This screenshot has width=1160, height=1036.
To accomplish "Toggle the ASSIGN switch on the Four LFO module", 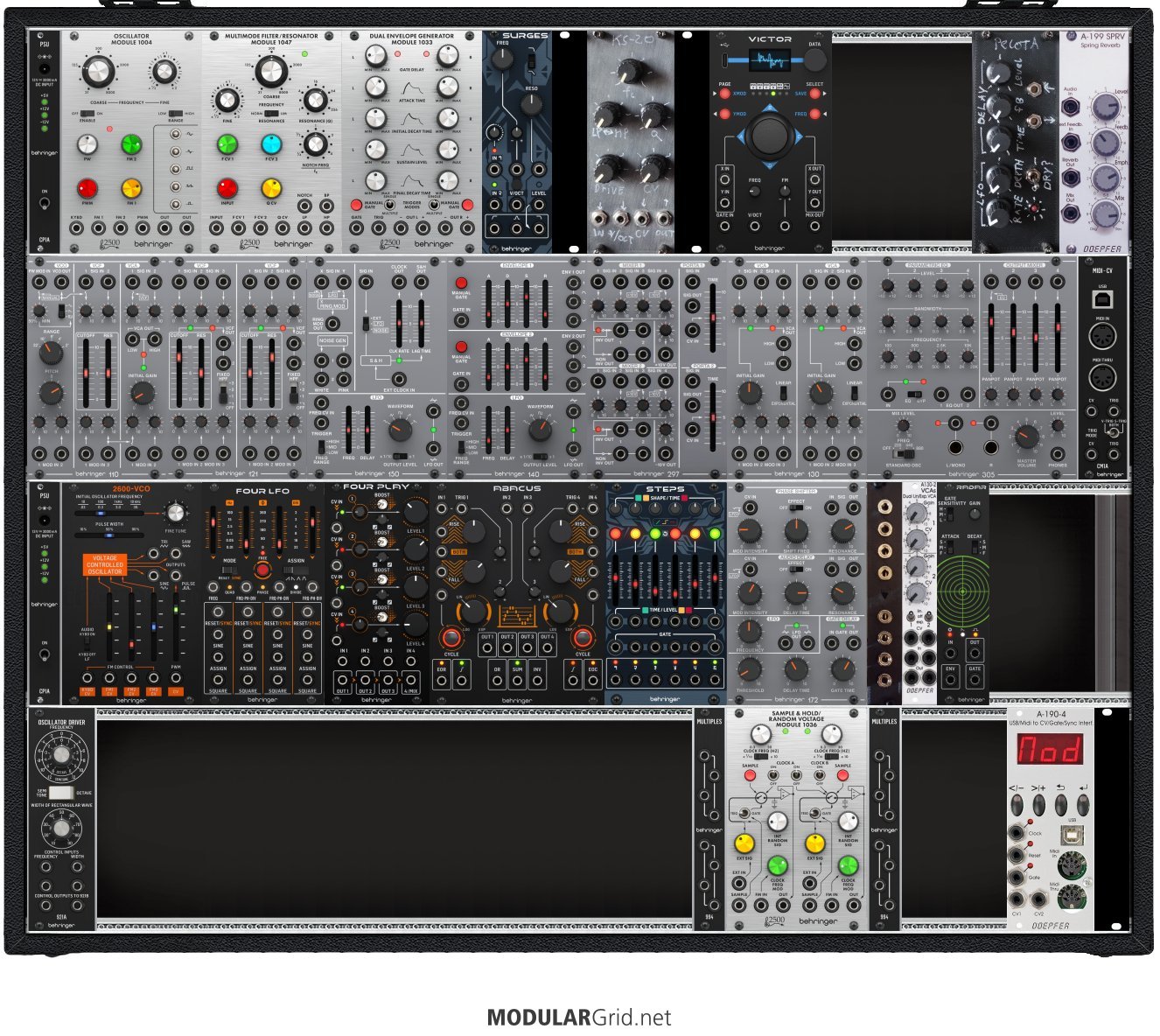I will point(295,570).
